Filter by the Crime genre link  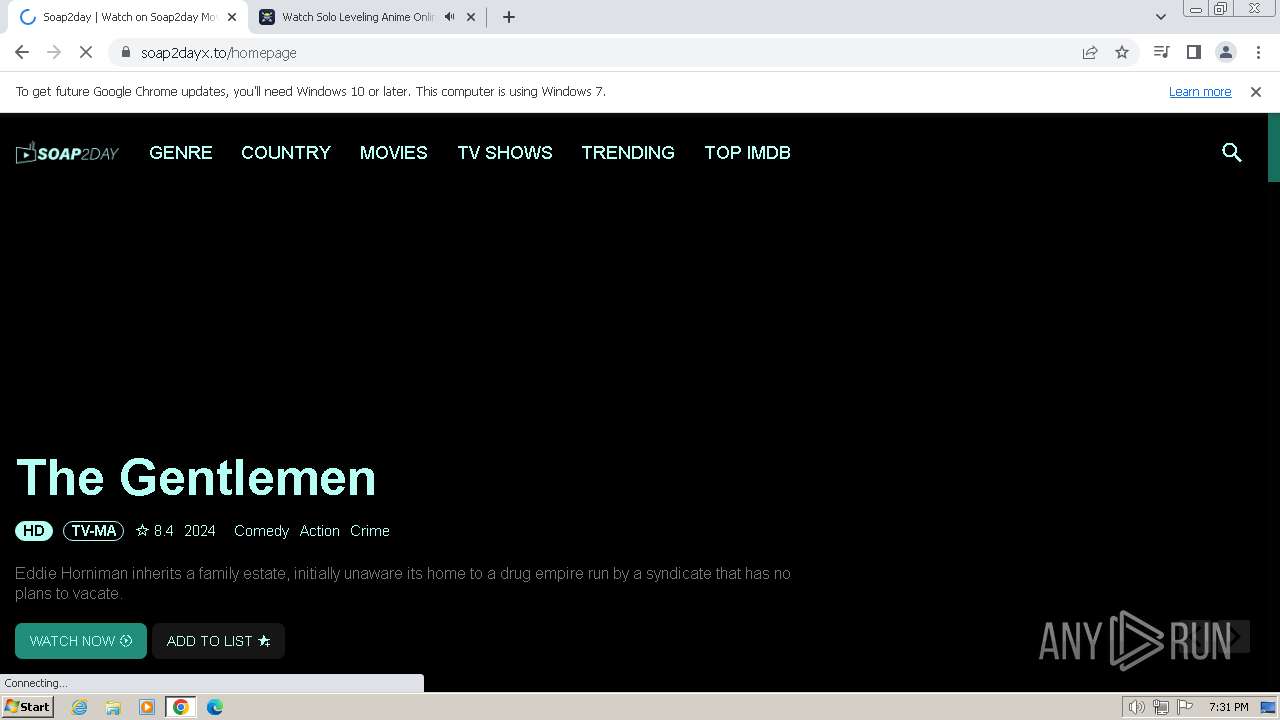tap(370, 531)
